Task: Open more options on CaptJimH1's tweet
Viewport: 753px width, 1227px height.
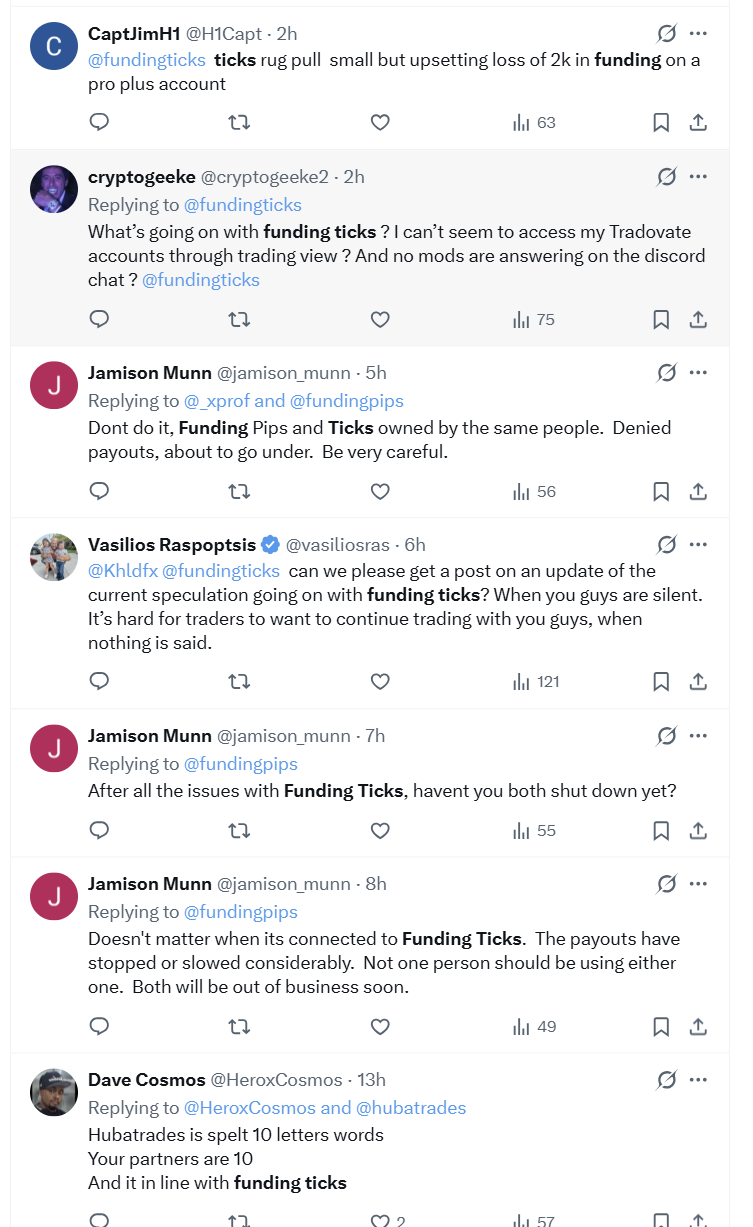Action: [x=699, y=34]
